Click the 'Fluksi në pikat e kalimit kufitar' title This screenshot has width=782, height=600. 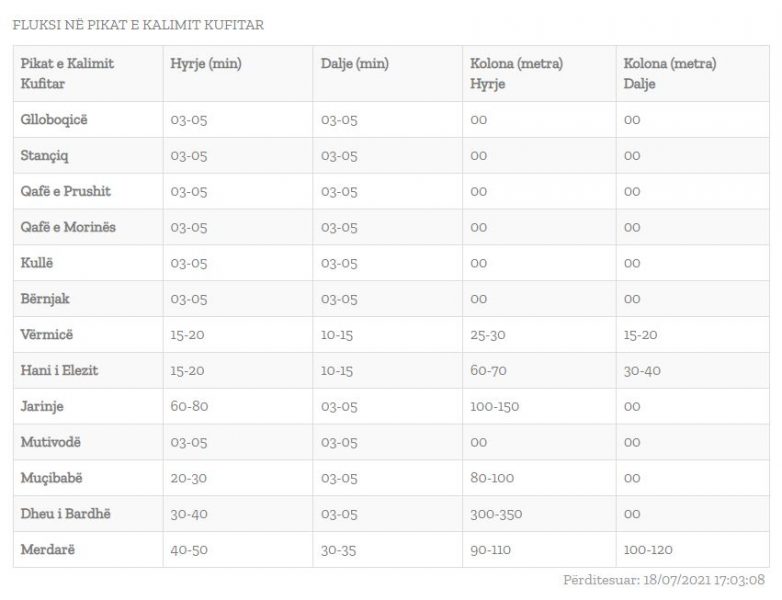[x=138, y=25]
